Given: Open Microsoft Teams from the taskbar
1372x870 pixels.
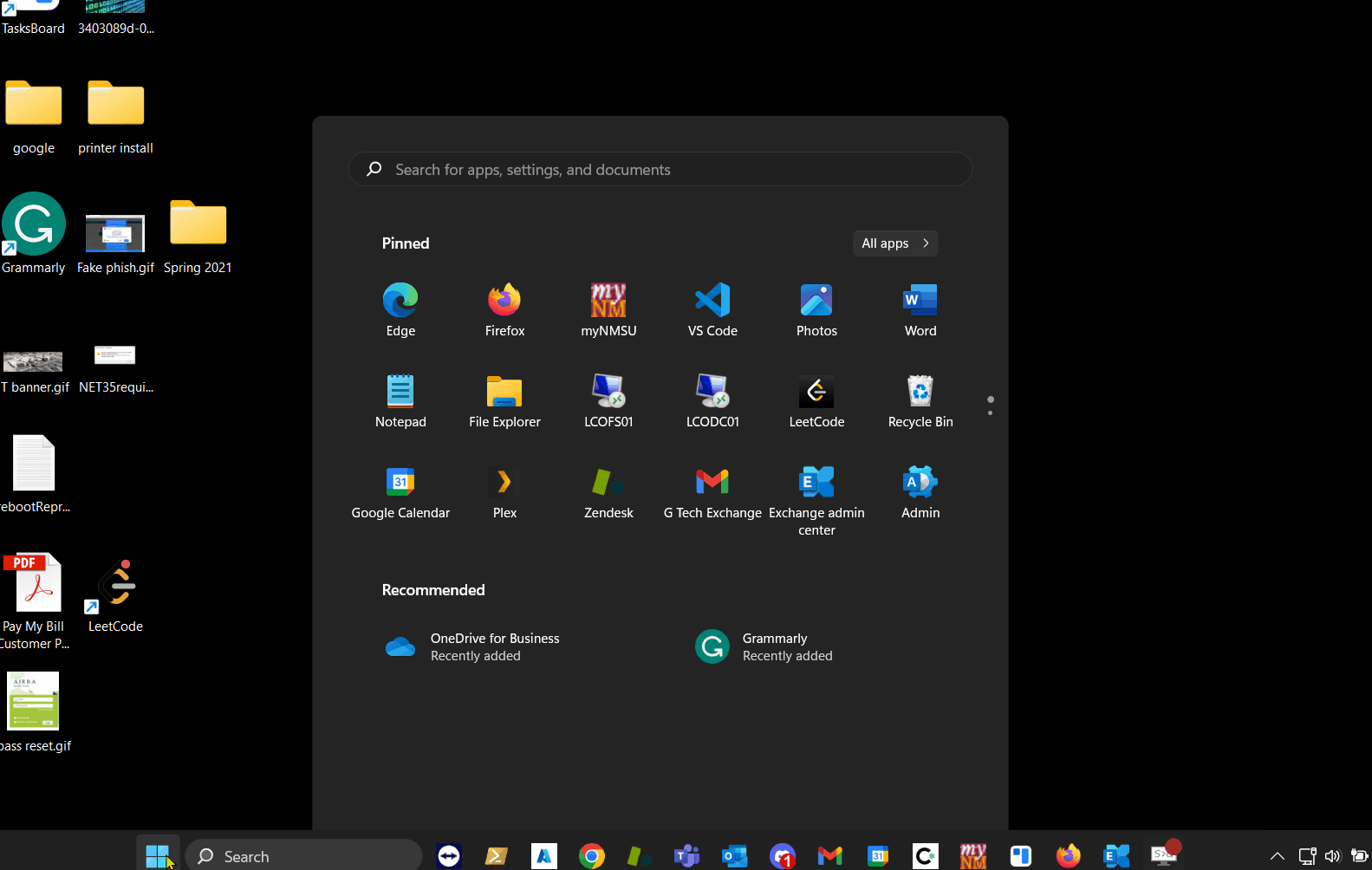Looking at the screenshot, I should coord(687,856).
